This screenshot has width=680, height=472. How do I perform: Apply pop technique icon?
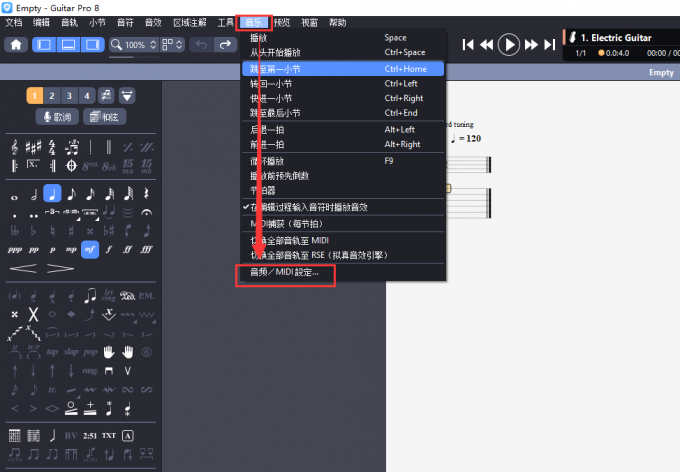point(90,352)
